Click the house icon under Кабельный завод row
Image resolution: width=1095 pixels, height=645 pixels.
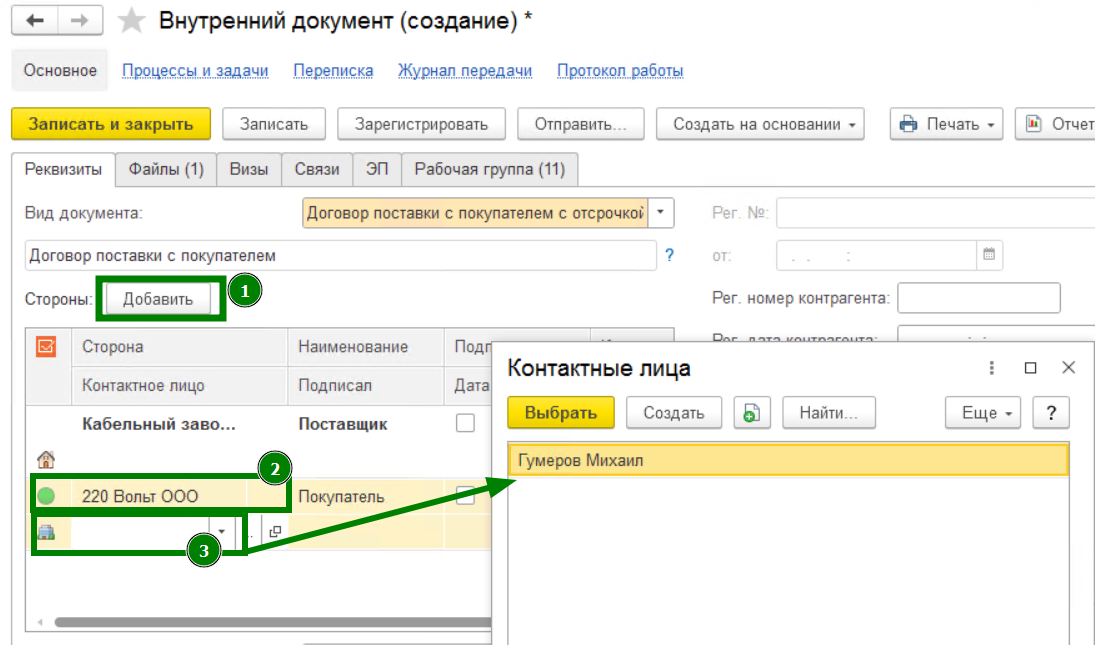tap(46, 459)
